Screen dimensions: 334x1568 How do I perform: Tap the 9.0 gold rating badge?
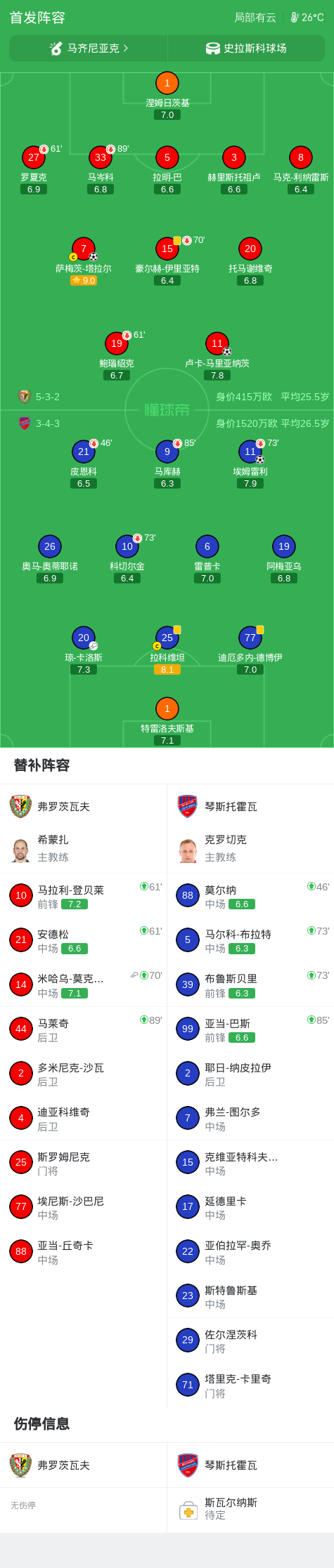[x=84, y=280]
